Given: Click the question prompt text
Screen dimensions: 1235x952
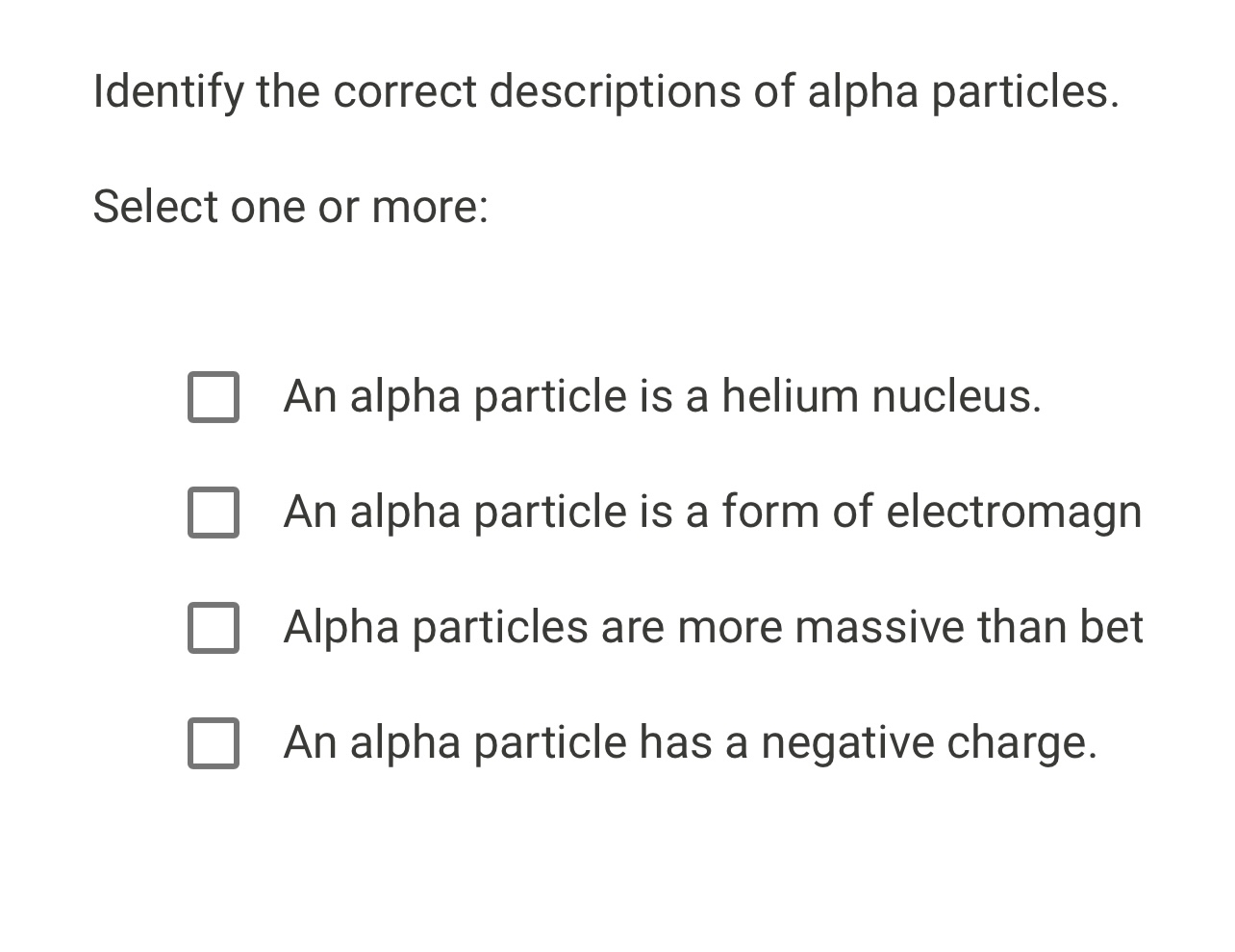Looking at the screenshot, I should pos(605,91).
